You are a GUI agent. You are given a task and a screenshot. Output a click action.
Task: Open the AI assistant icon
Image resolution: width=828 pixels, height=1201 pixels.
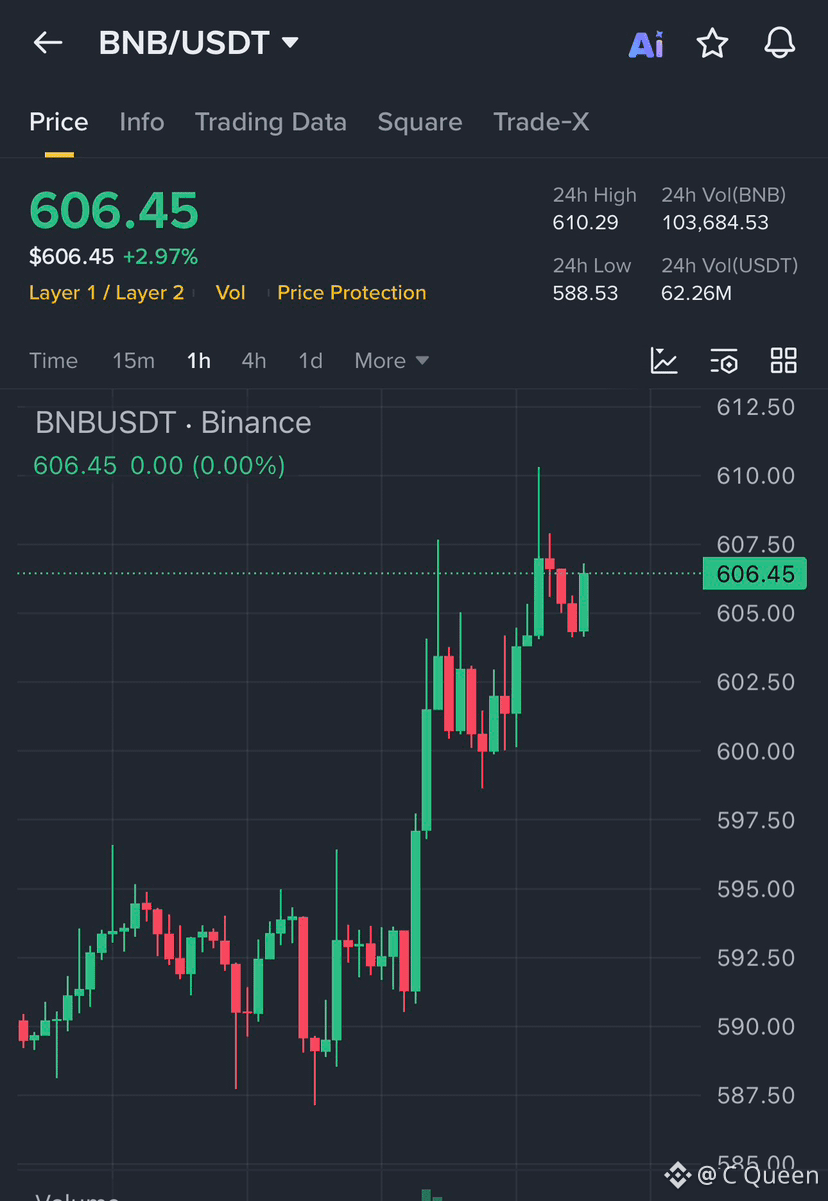tap(646, 44)
